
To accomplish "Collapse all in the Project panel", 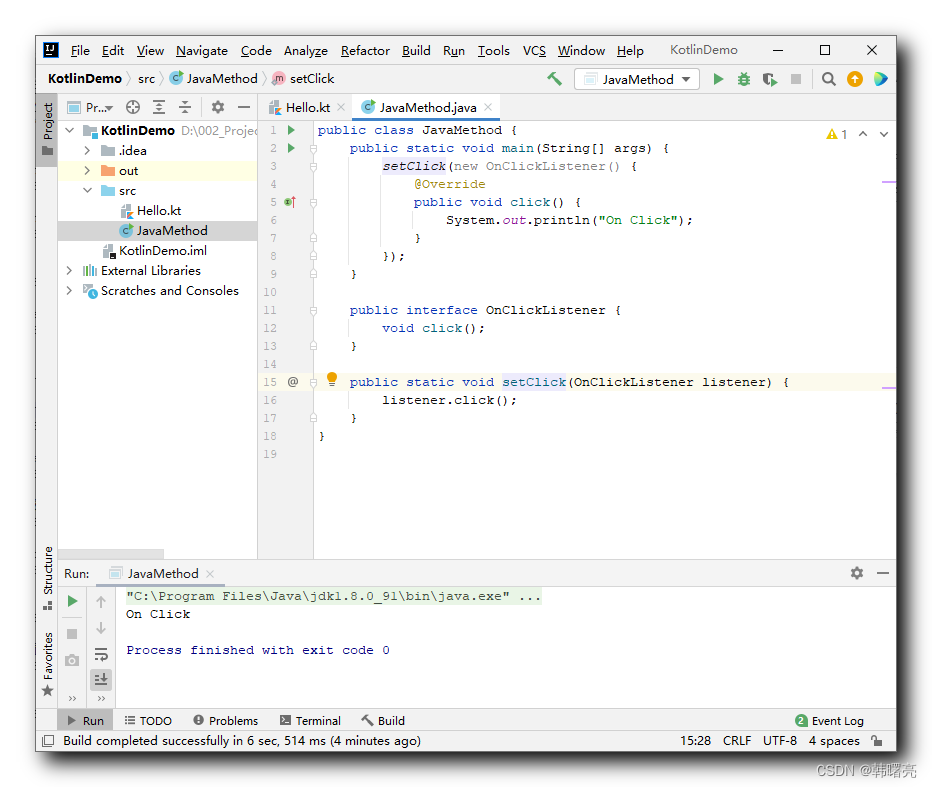I will (185, 107).
